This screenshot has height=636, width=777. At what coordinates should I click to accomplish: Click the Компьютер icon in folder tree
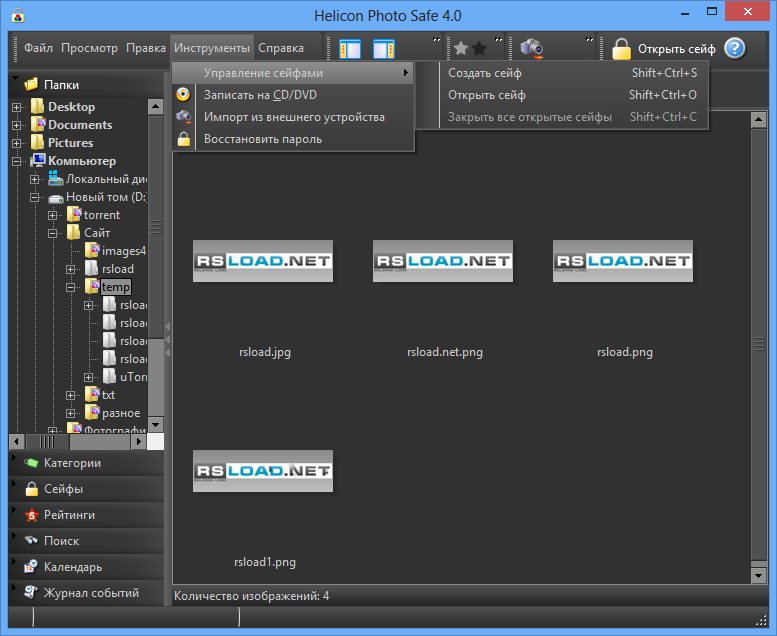pyautogui.click(x=38, y=161)
